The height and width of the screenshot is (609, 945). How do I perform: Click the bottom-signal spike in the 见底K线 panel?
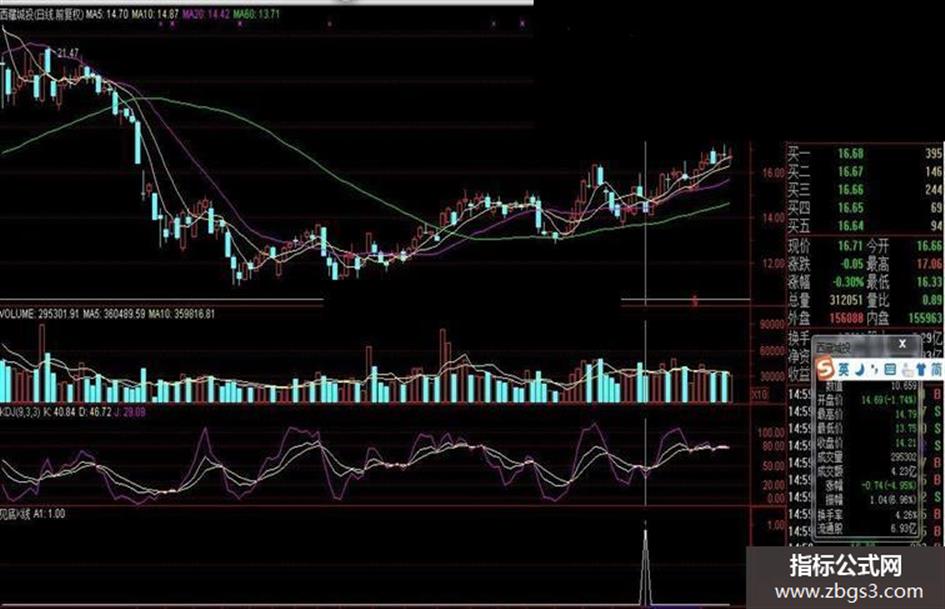click(x=645, y=566)
